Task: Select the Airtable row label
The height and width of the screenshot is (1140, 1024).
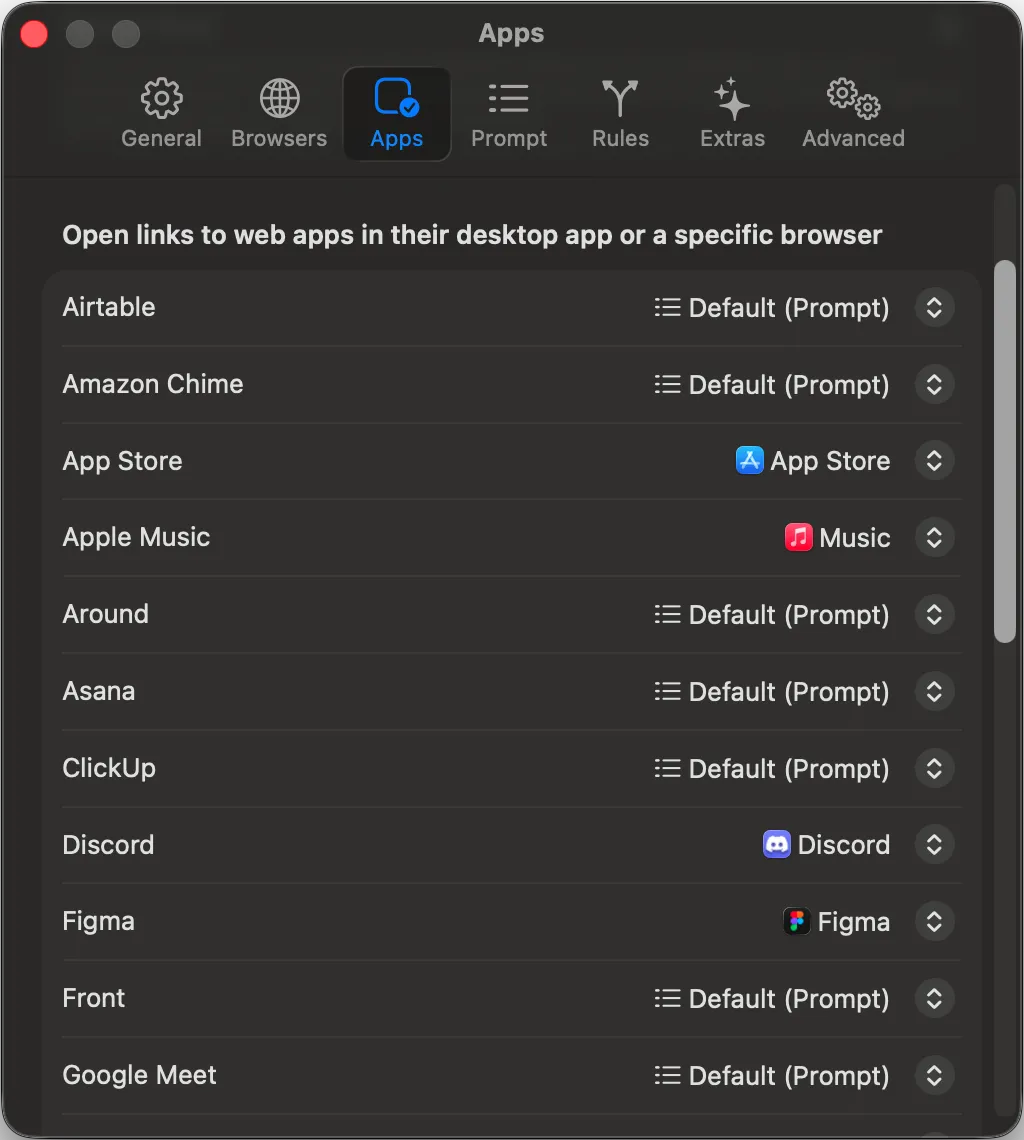Action: pos(109,308)
